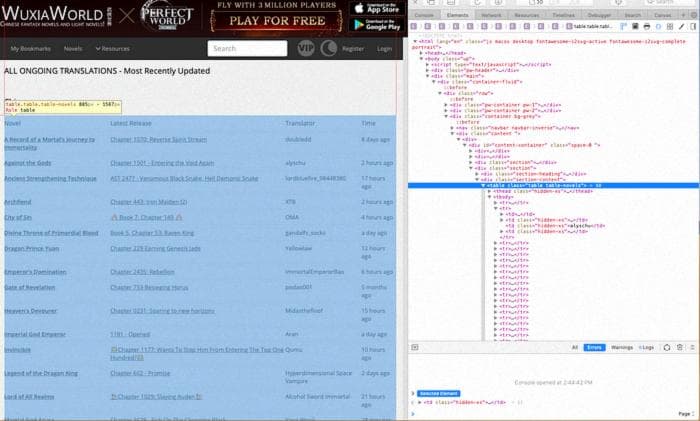This screenshot has width=700, height=421.
Task: Open My Bookmarks in site navbar
Action: click(30, 48)
